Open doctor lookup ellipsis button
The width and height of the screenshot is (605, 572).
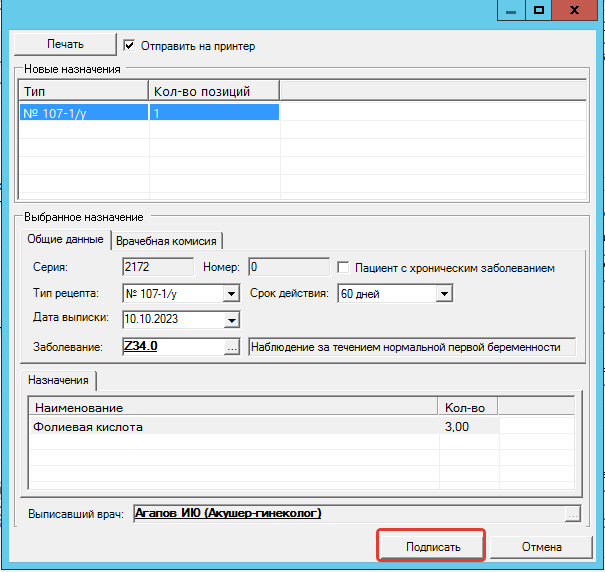click(x=572, y=514)
